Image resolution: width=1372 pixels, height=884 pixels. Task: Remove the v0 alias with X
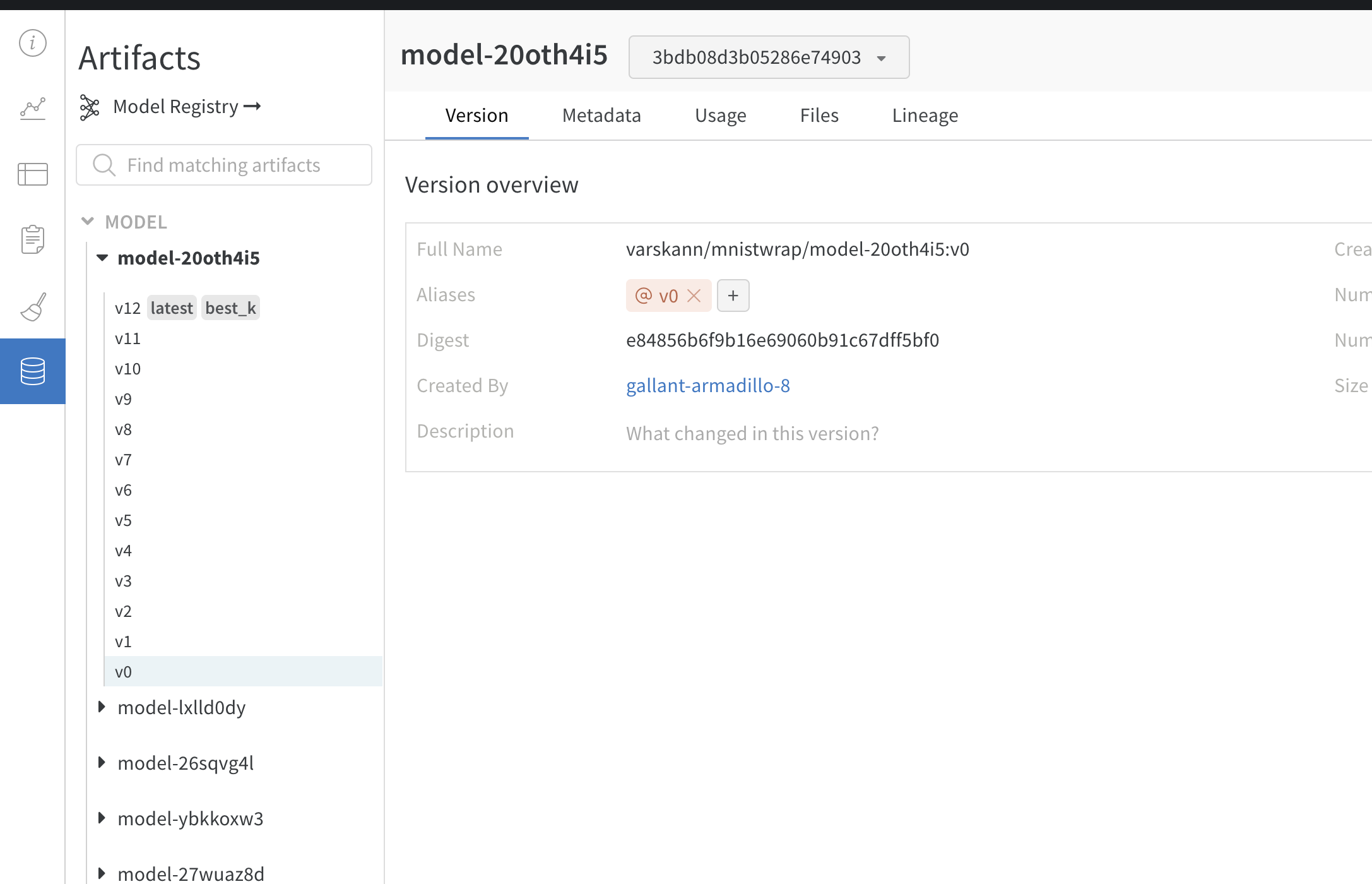tap(694, 296)
